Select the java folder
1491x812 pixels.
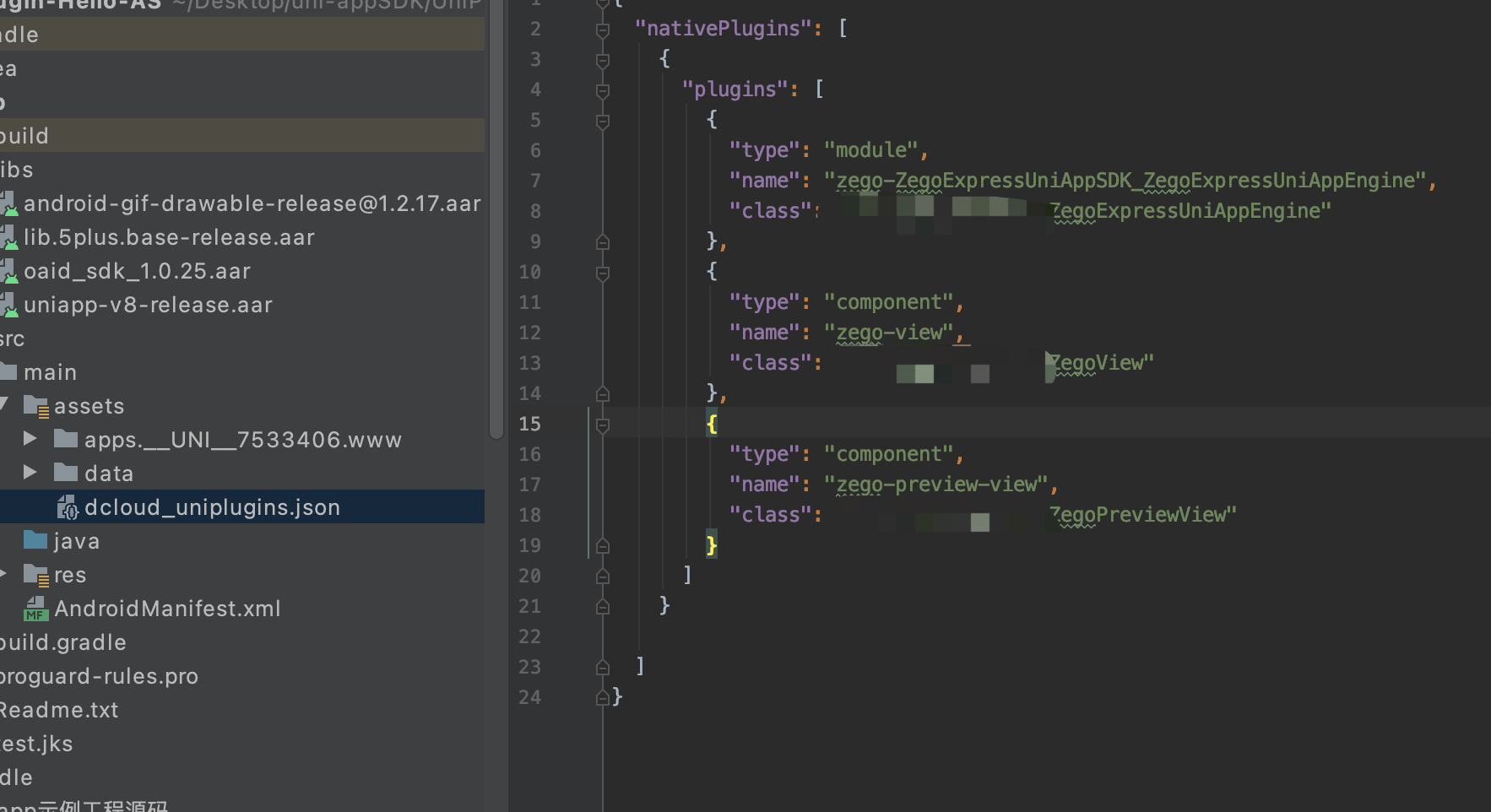[x=76, y=541]
